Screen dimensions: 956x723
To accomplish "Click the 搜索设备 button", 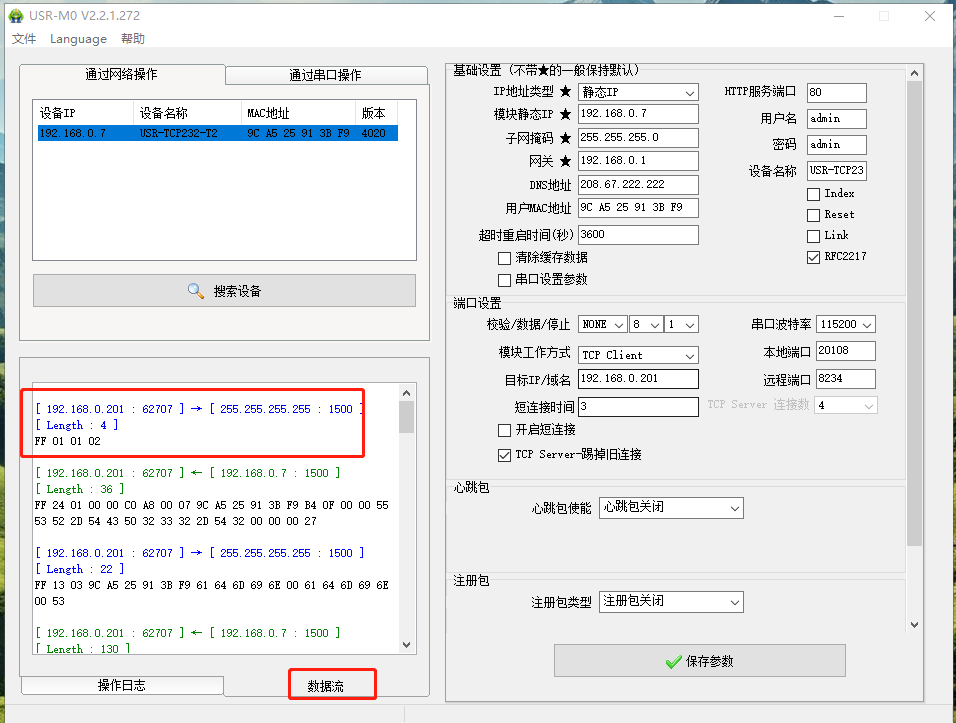I will tap(224, 291).
